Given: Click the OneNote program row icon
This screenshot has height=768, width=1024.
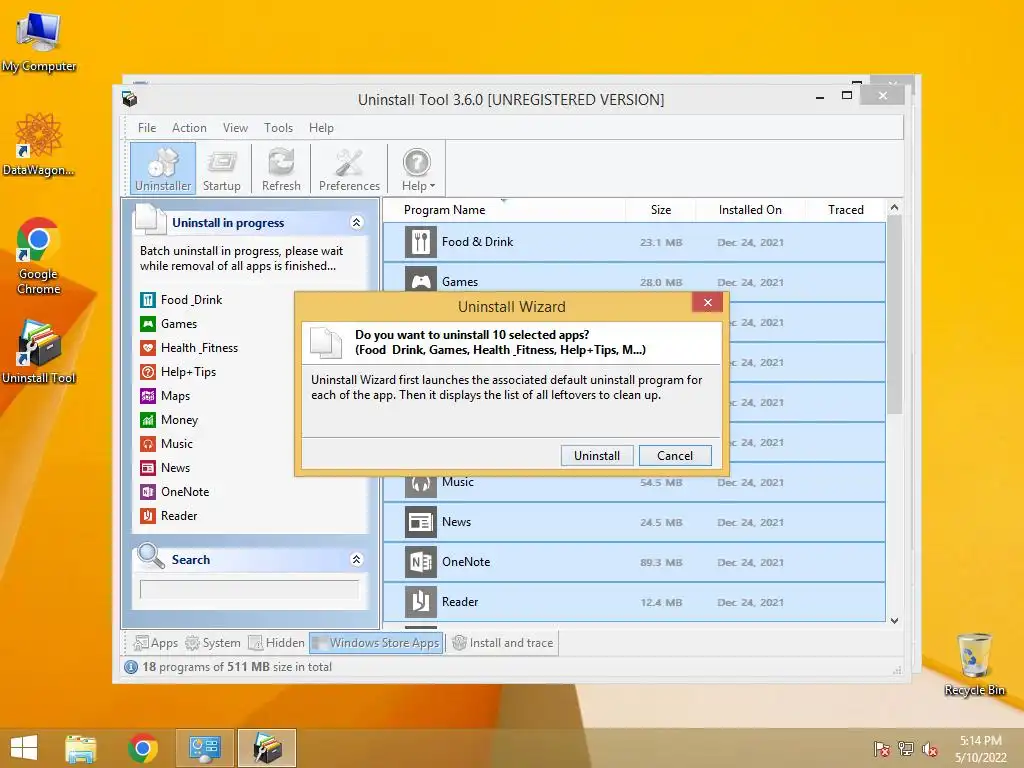Looking at the screenshot, I should [421, 562].
